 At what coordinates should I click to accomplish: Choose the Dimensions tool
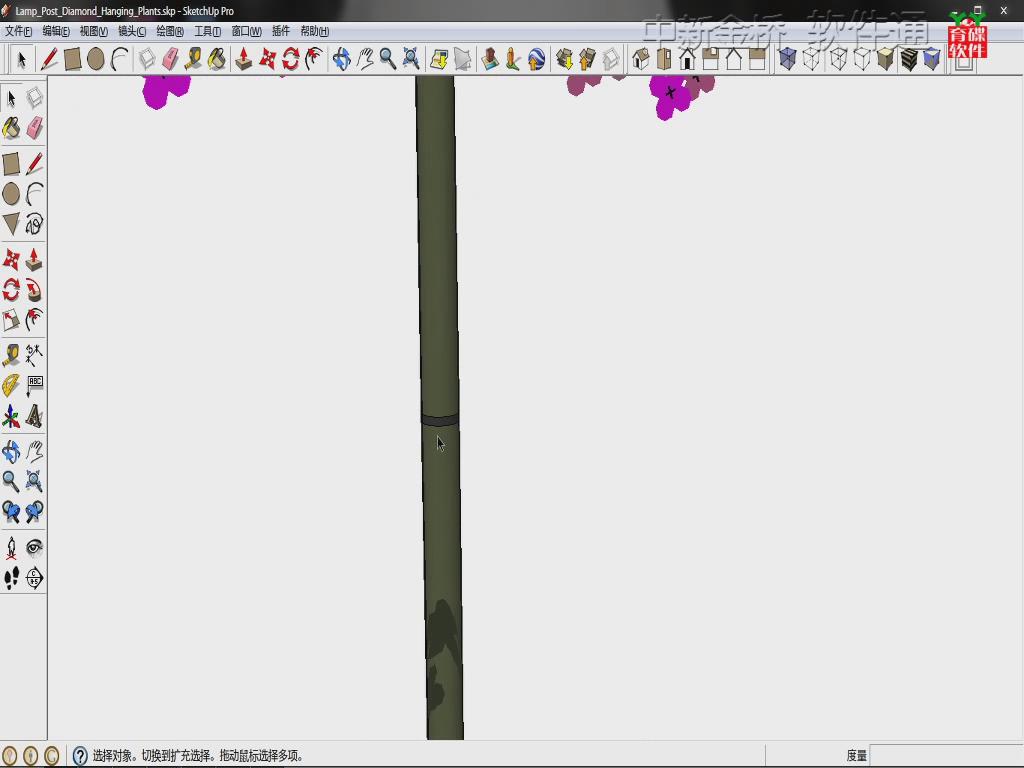pyautogui.click(x=34, y=355)
